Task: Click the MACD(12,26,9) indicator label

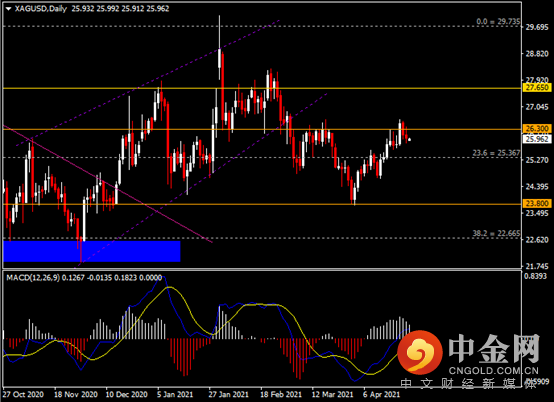Action: [33, 278]
